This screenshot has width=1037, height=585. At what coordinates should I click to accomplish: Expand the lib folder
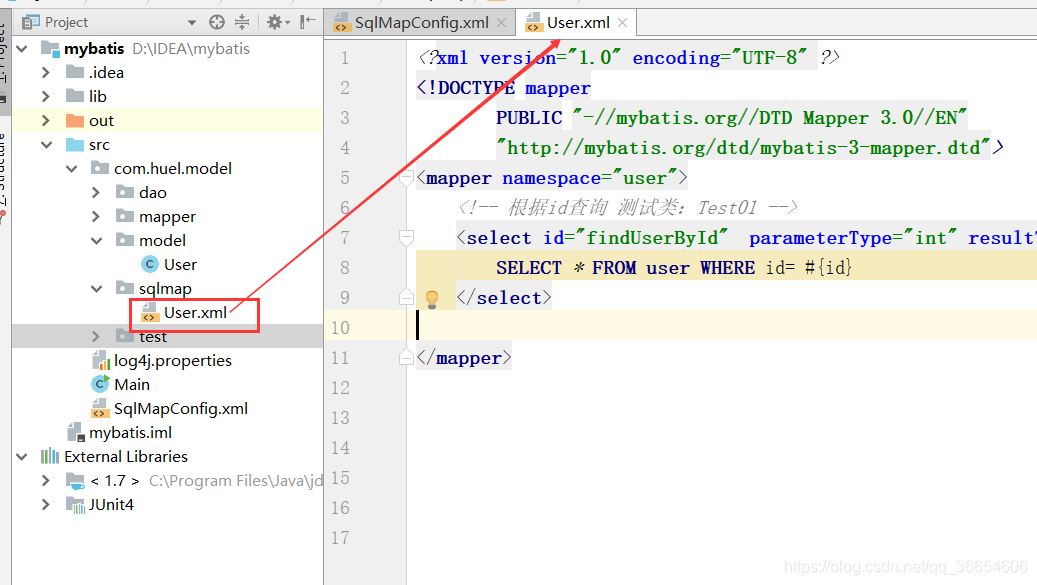[46, 97]
